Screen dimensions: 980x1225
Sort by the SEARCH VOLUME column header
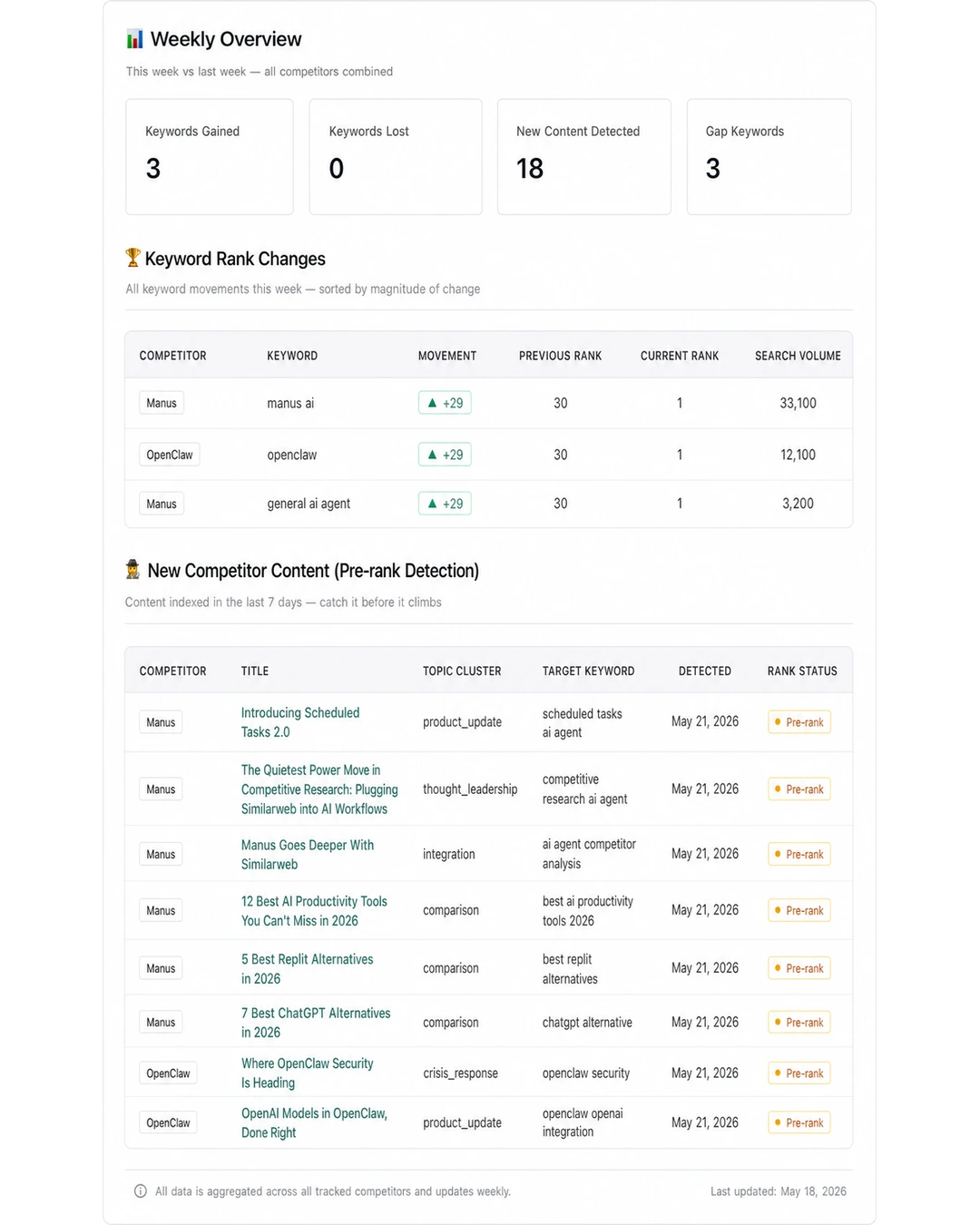[798, 356]
